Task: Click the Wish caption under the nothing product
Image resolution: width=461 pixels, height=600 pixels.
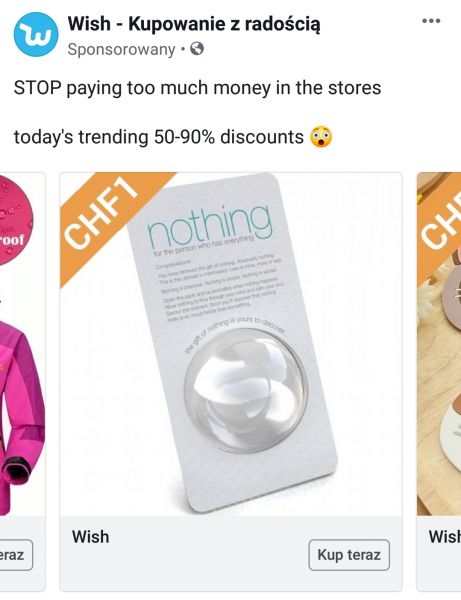Action: pyautogui.click(x=91, y=536)
